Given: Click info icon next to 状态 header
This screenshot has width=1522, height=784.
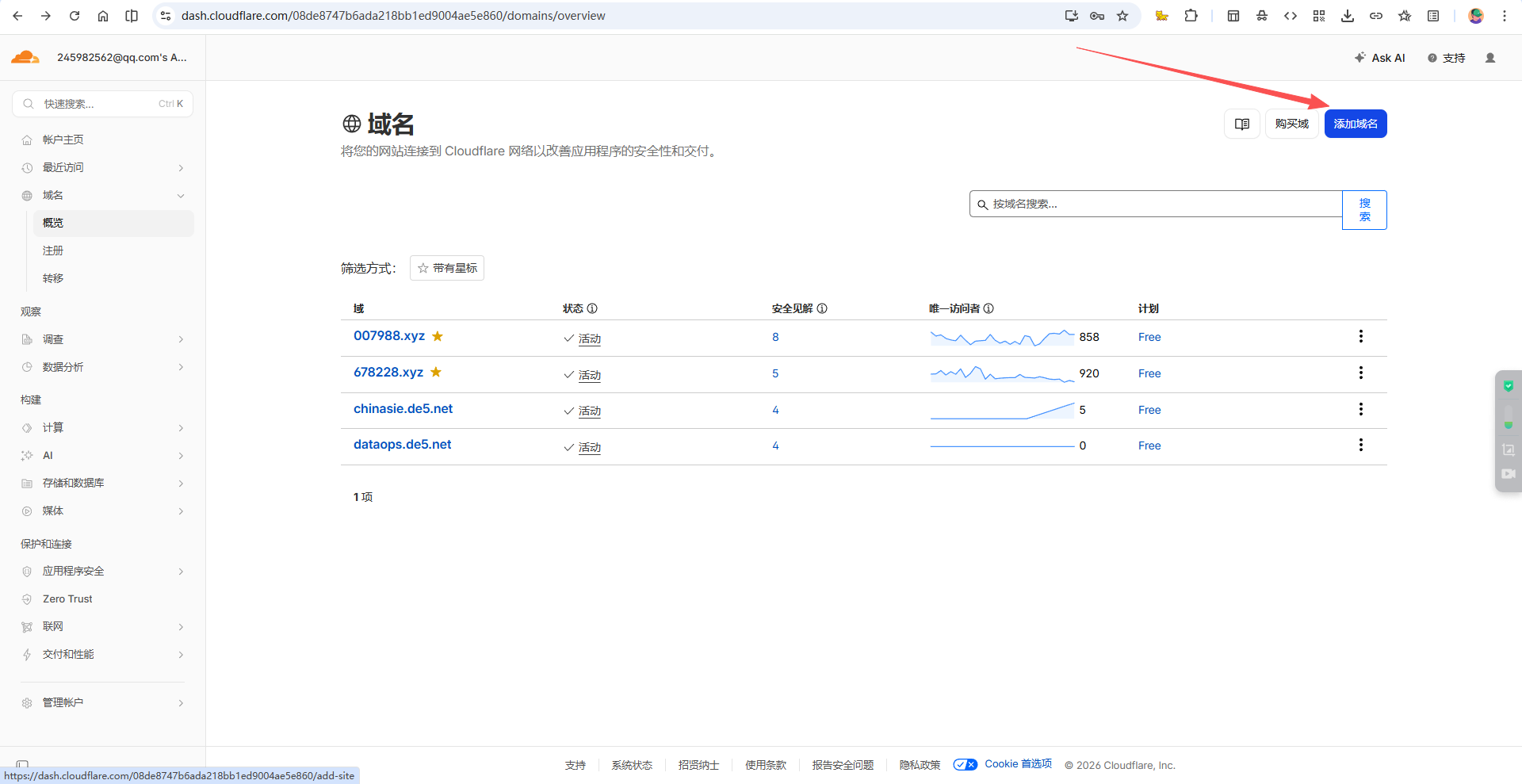Looking at the screenshot, I should 592,308.
